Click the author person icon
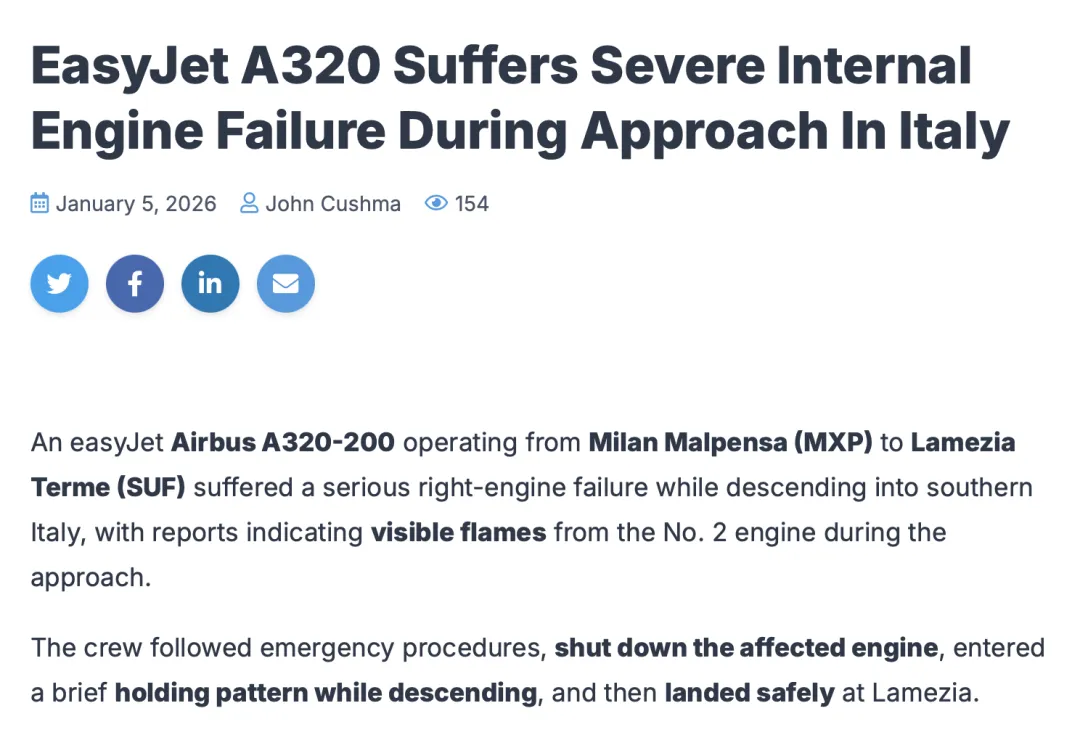This screenshot has height=740, width=1080. [x=249, y=204]
